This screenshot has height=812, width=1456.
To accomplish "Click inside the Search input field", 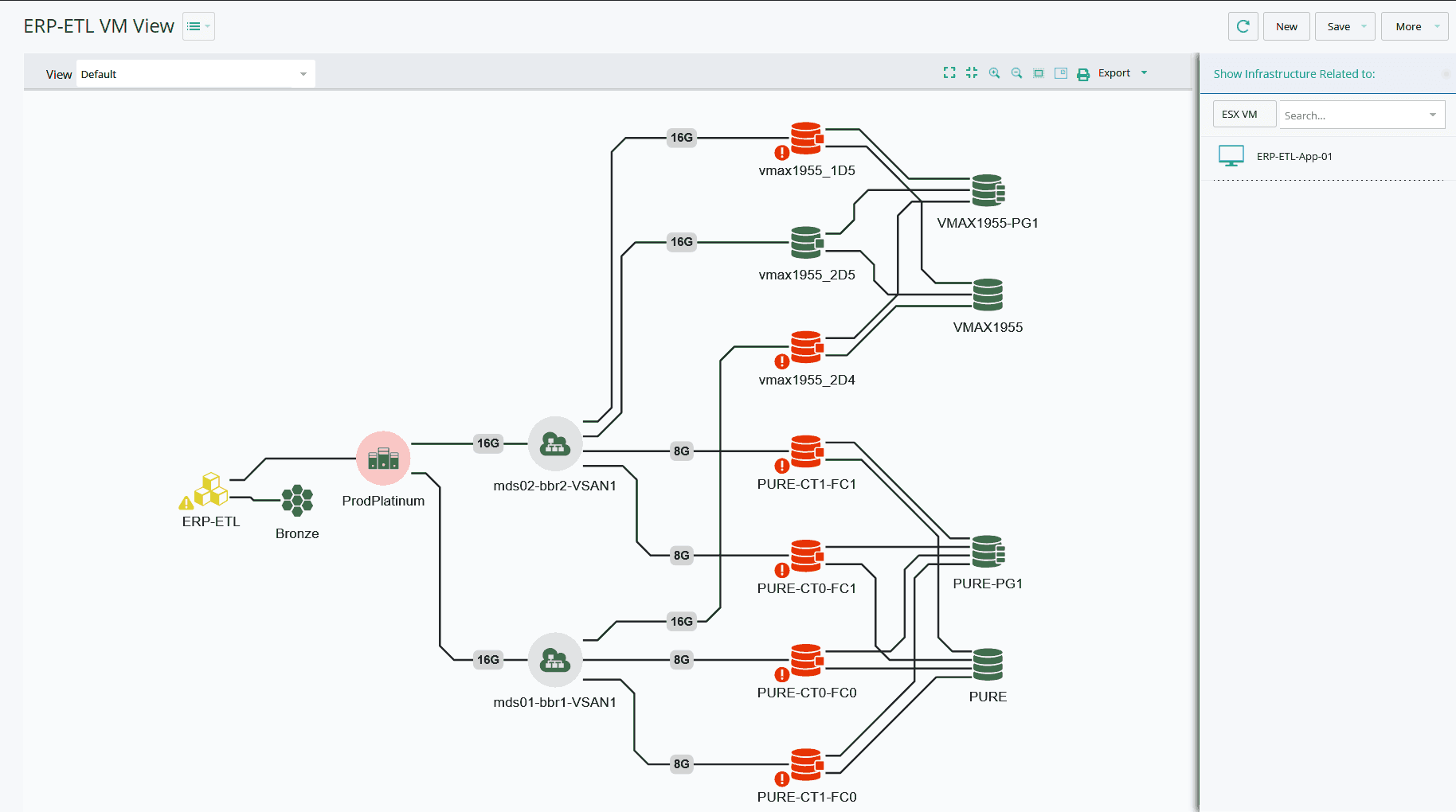I will click(1352, 115).
